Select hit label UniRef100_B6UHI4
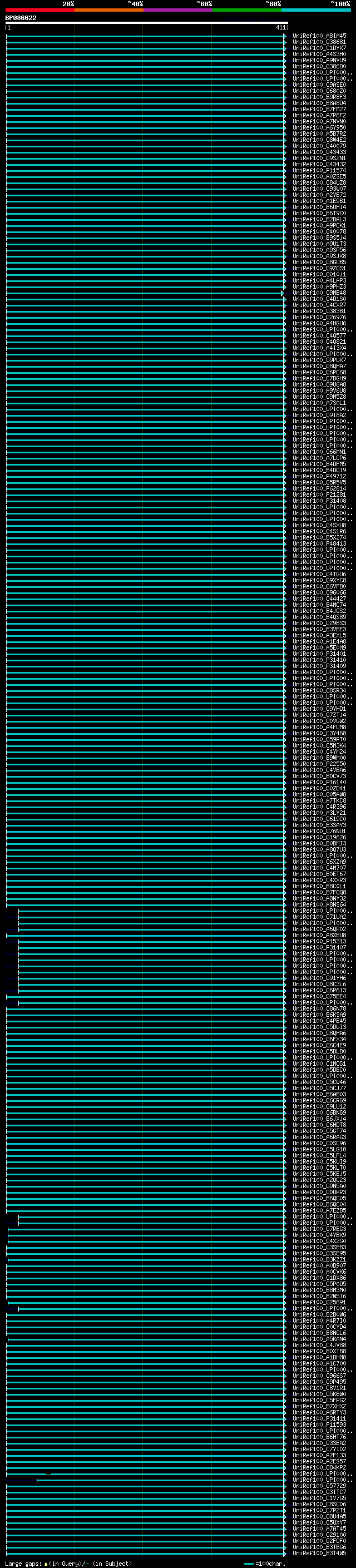356x1568 pixels. pos(319,207)
